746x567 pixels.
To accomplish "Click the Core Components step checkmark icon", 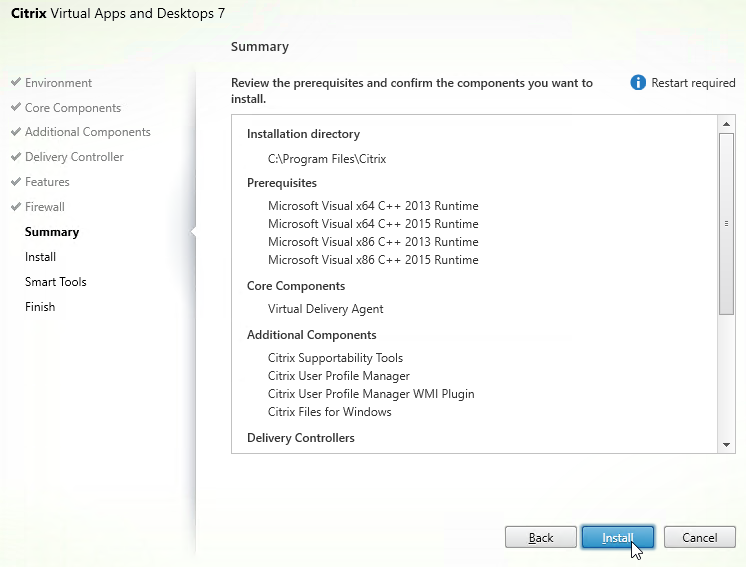I will 16,107.
